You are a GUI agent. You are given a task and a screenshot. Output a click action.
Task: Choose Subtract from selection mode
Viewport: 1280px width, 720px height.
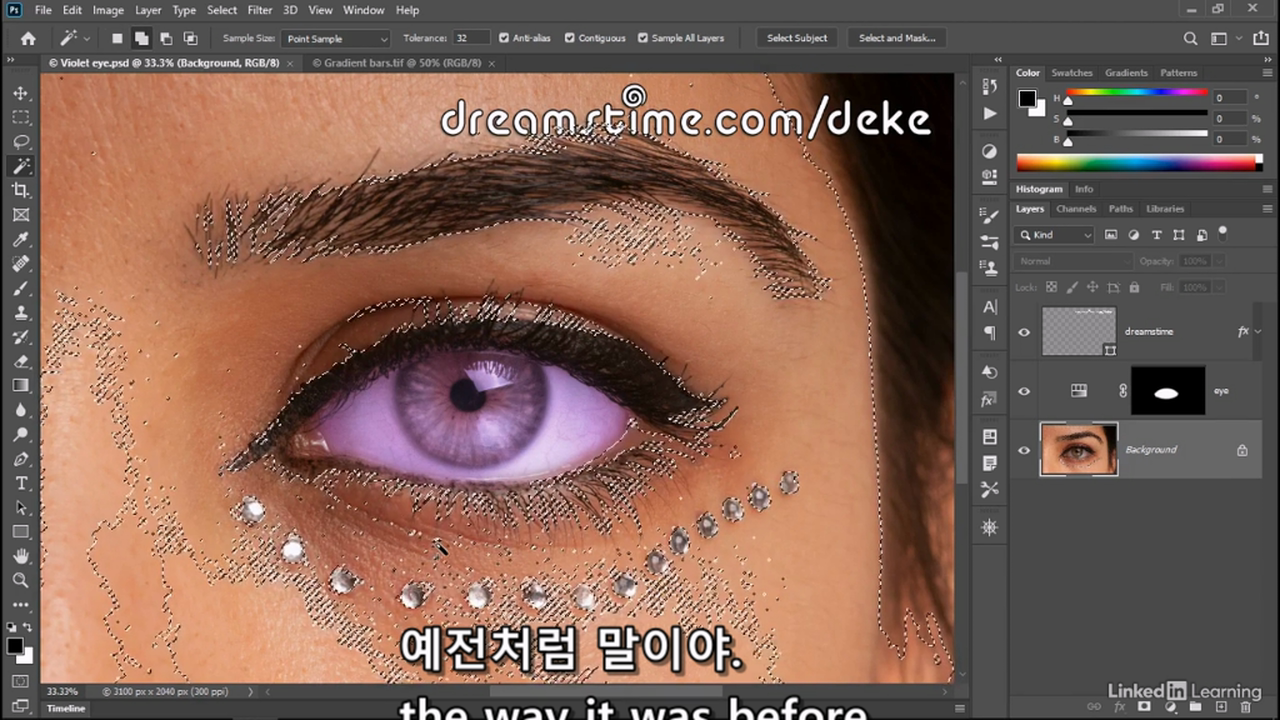coord(166,38)
